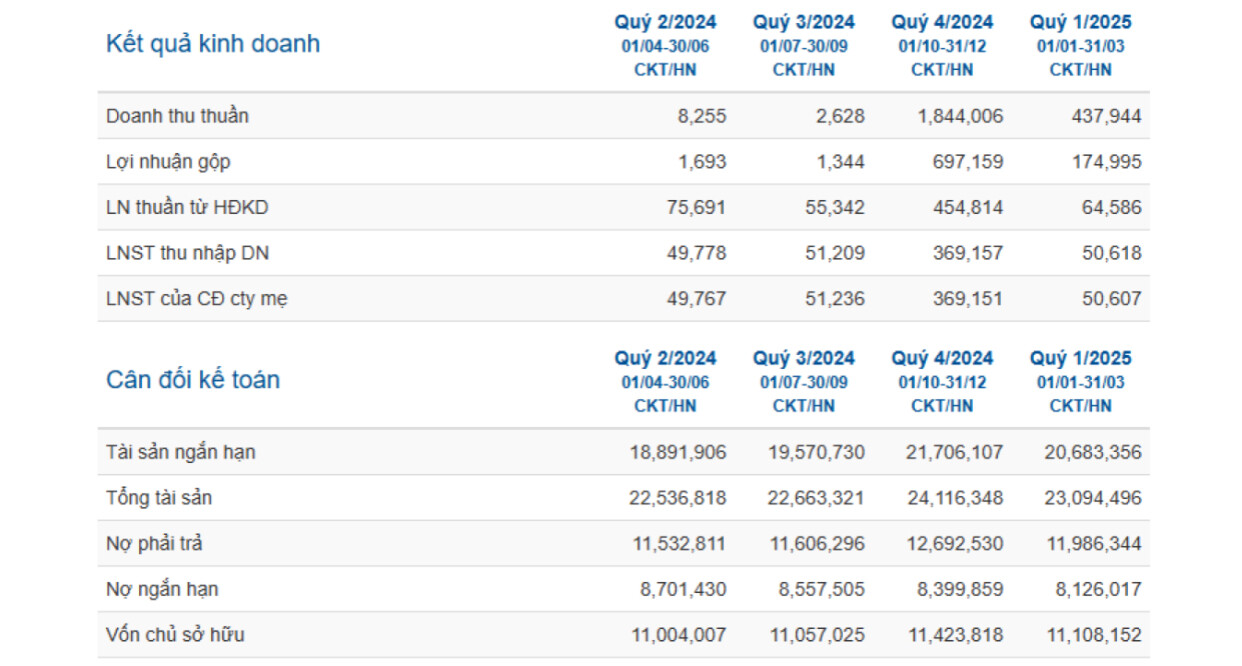The width and height of the screenshot is (1242, 666).
Task: Select Quý 4/2024 header in Cân đối kế toán
Action: 942,358
